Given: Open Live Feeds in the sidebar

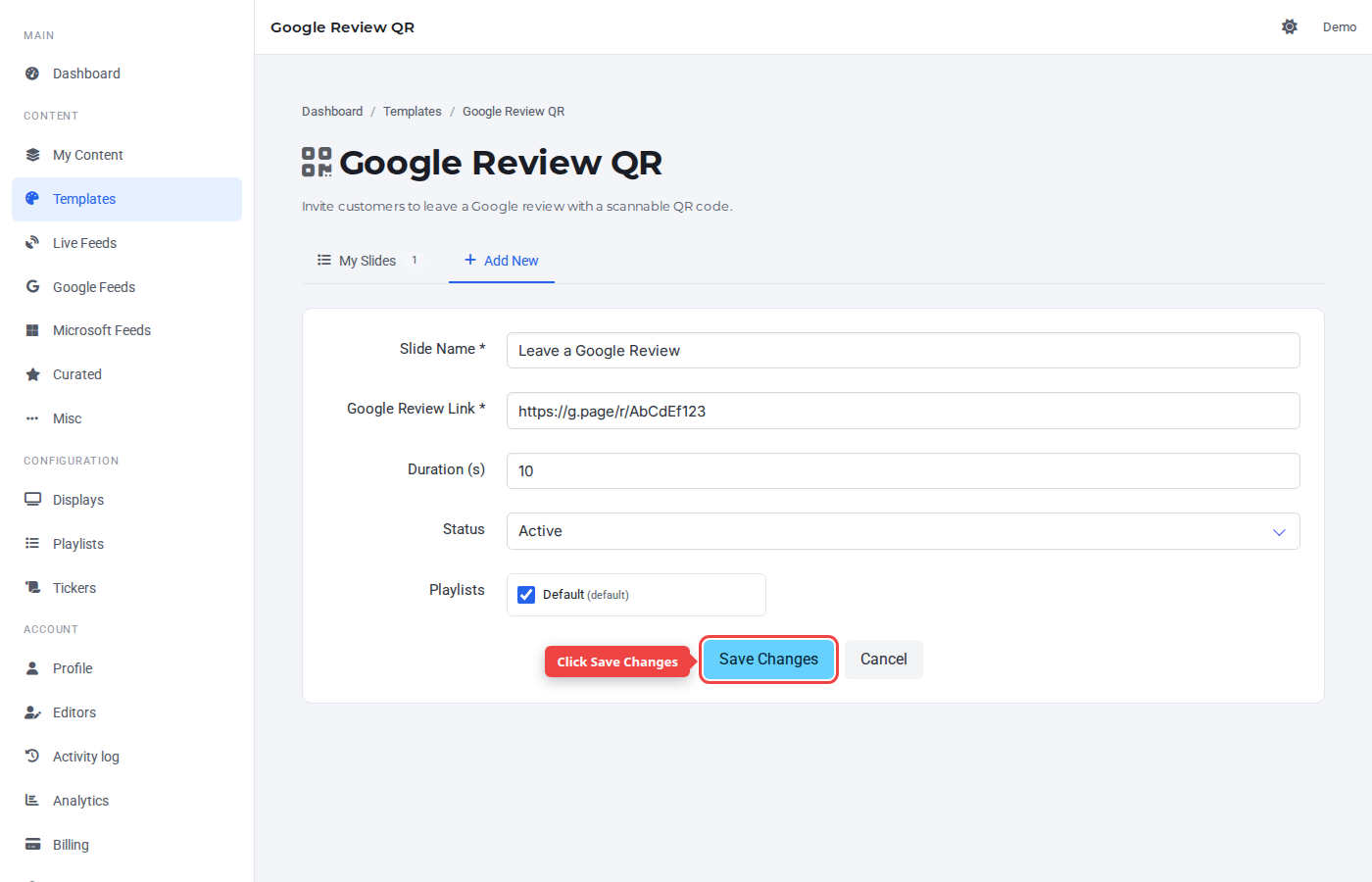Looking at the screenshot, I should tap(126, 243).
